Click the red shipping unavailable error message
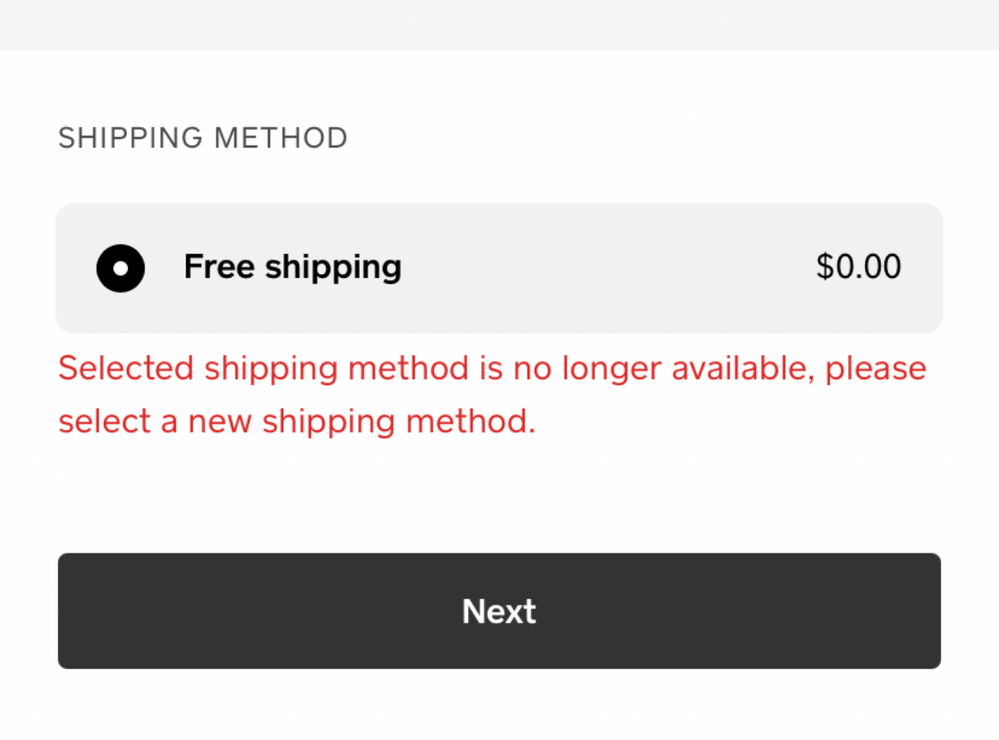 coord(492,394)
